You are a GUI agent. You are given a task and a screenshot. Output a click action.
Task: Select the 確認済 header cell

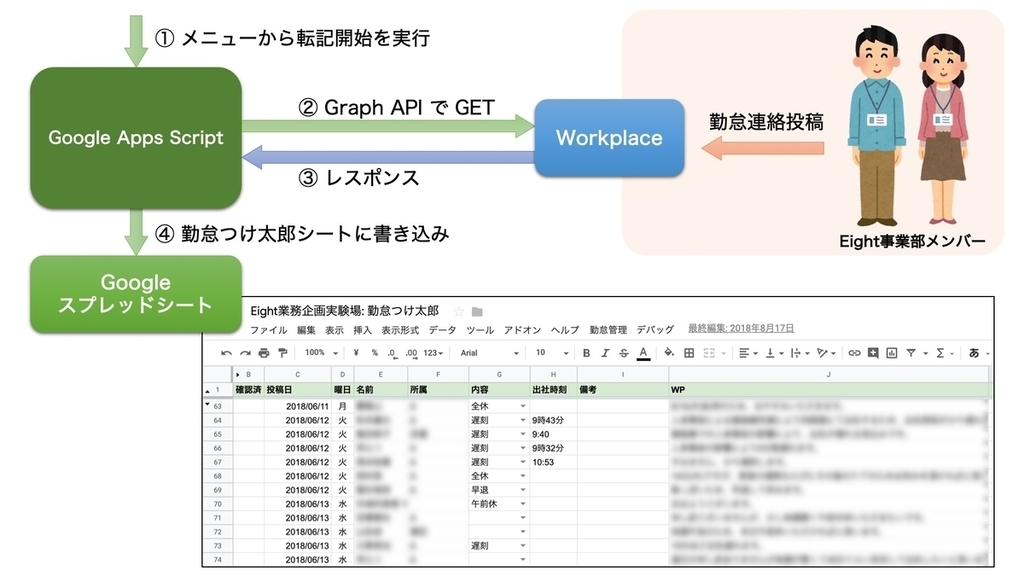[249, 390]
